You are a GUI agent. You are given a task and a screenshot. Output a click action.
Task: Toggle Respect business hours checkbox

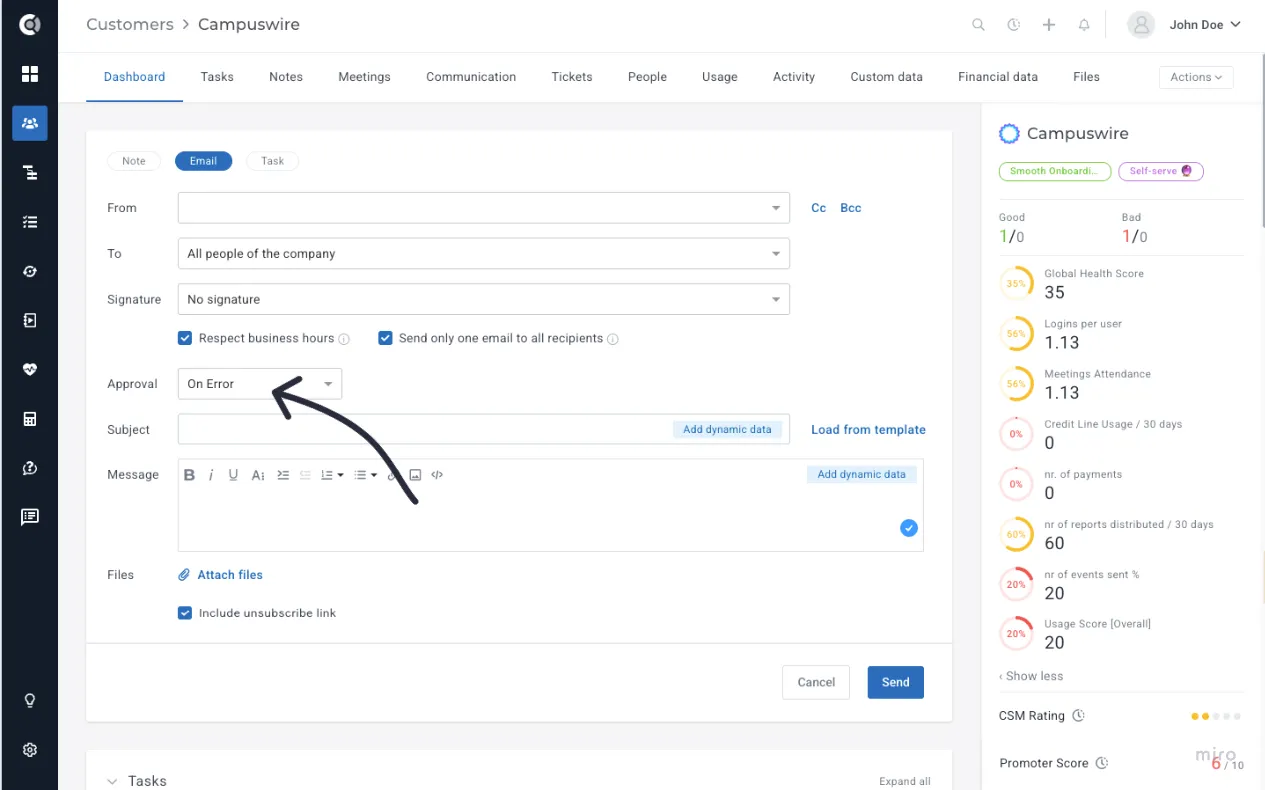[185, 338]
